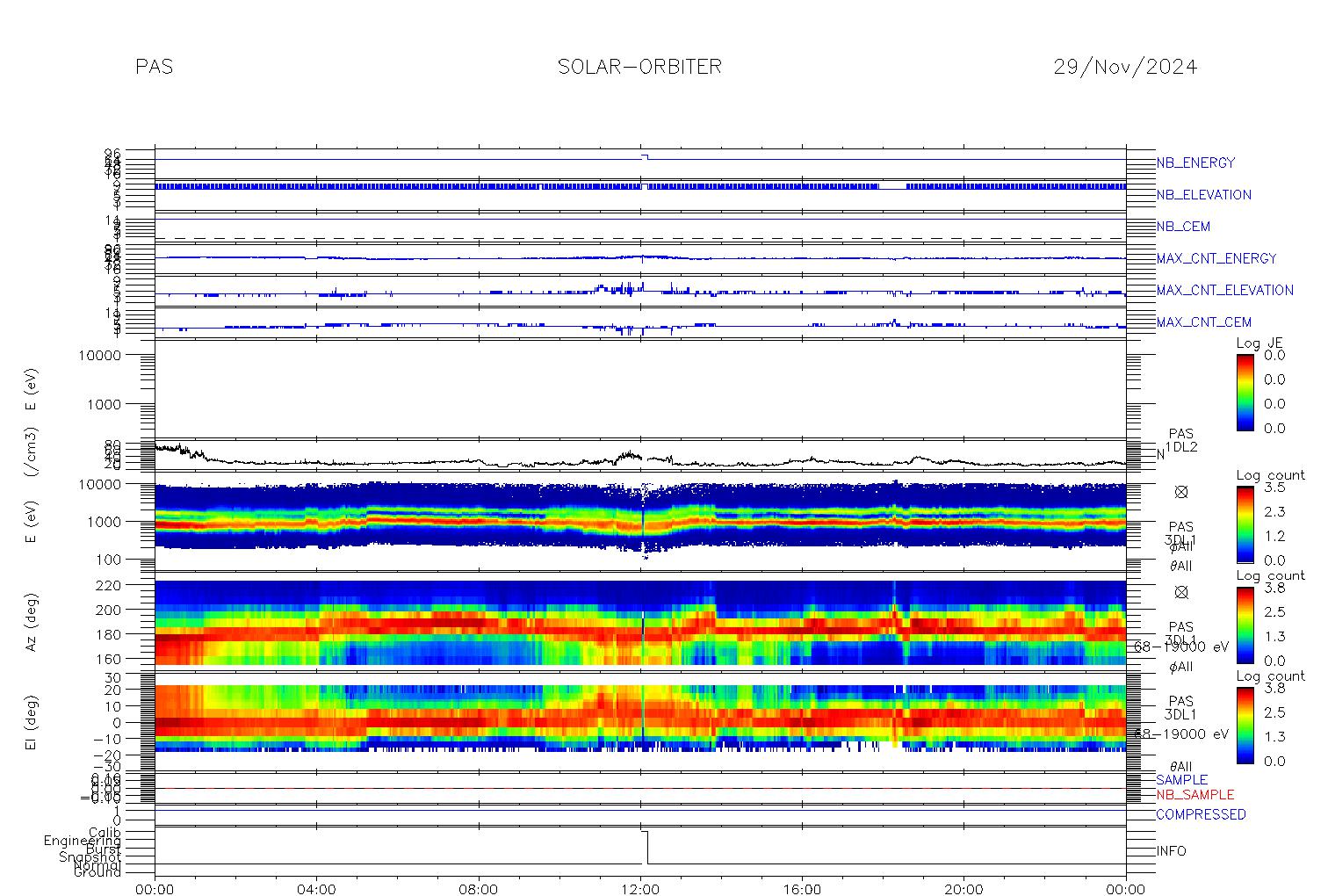Click the MAX_CNT_ELEVATION panel label
Screen dimensions: 1328x896
1224,290
